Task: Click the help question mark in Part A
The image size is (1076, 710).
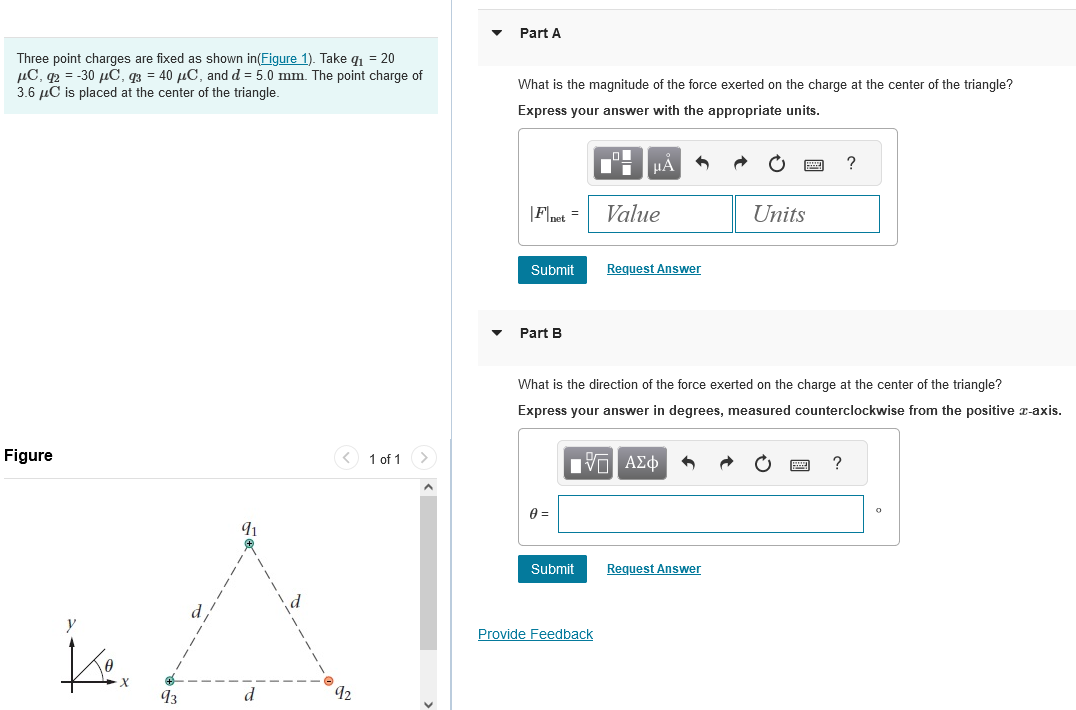Action: click(850, 163)
